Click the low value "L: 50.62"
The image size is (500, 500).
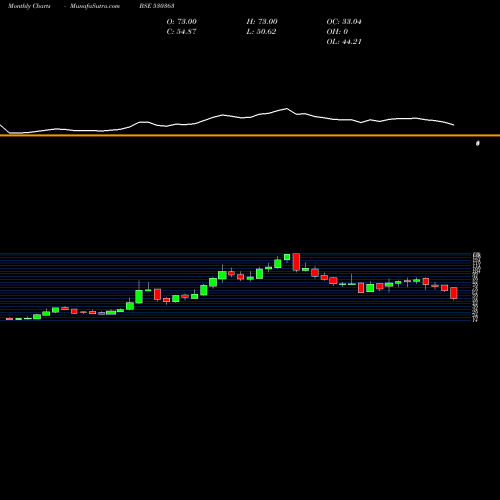point(261,32)
